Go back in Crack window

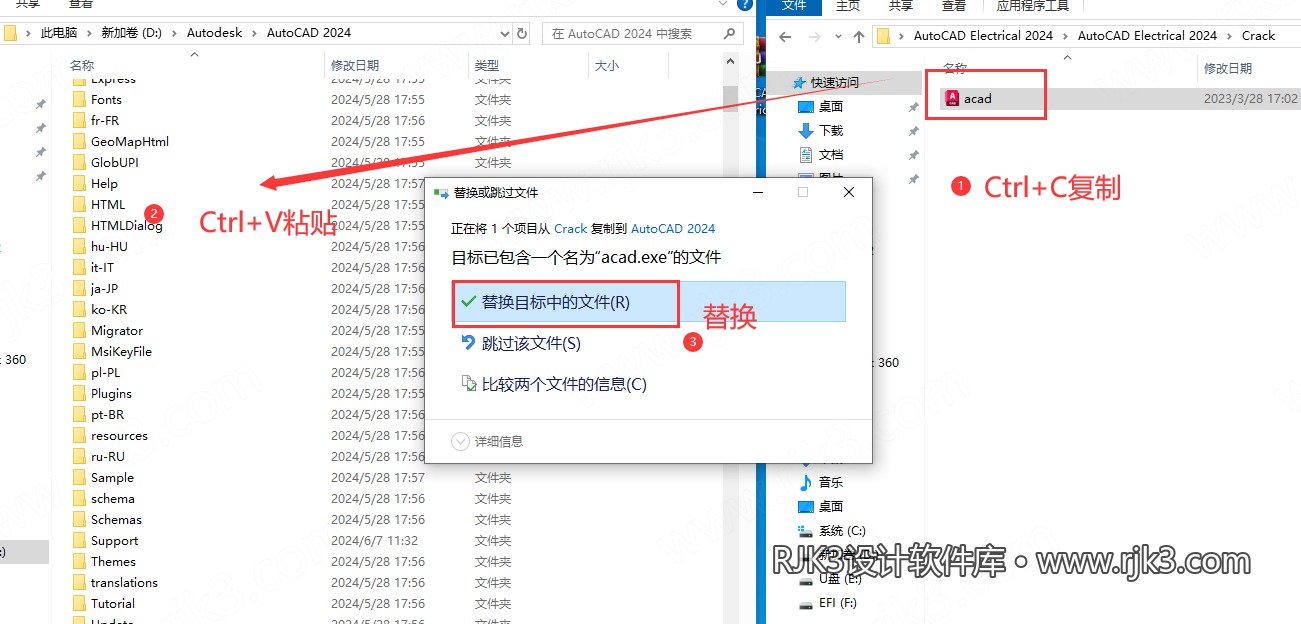[785, 36]
